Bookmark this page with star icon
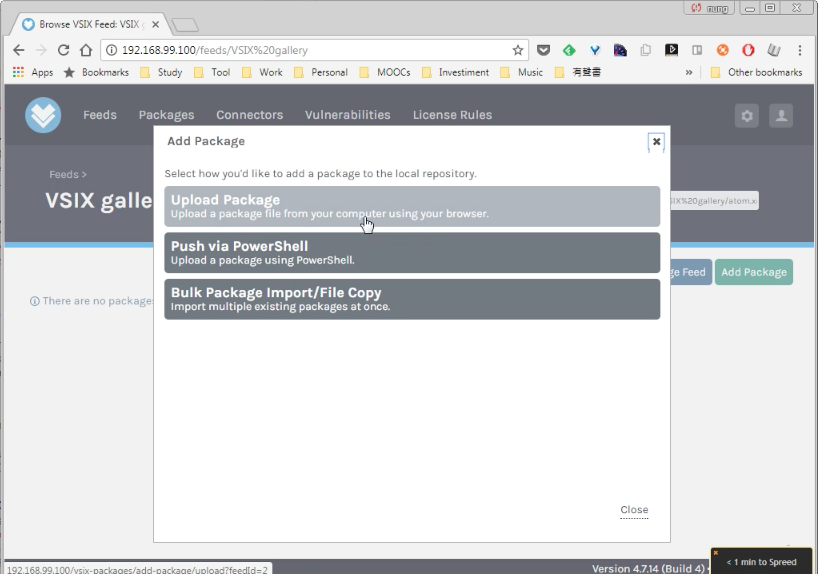818x574 pixels. (x=518, y=50)
